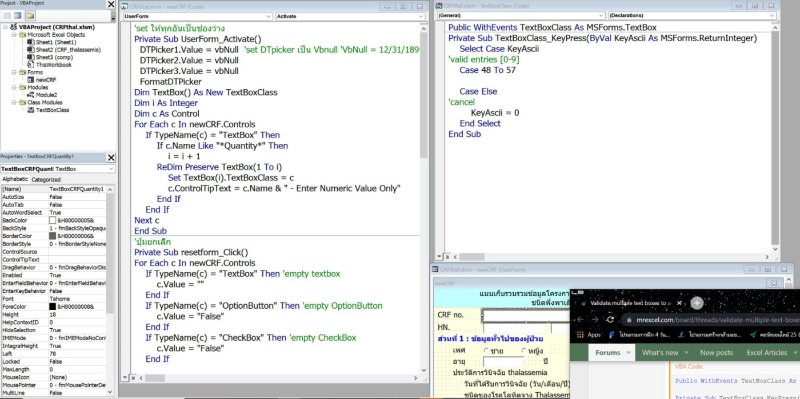Click the อายุ text box on form
This screenshot has height=399, width=800.
point(504,362)
